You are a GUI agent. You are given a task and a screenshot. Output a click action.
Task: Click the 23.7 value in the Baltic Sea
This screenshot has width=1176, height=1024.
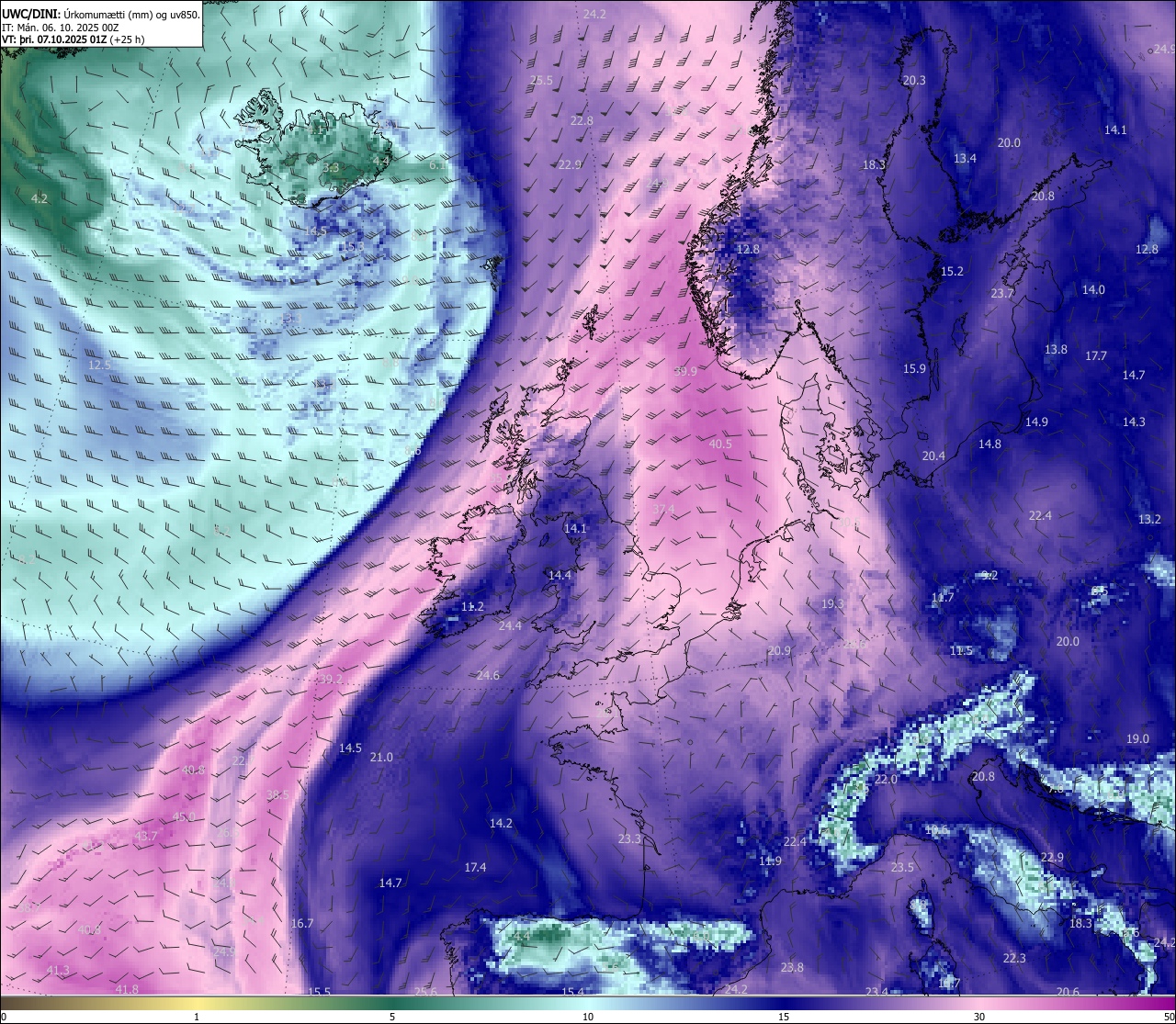(x=1002, y=293)
